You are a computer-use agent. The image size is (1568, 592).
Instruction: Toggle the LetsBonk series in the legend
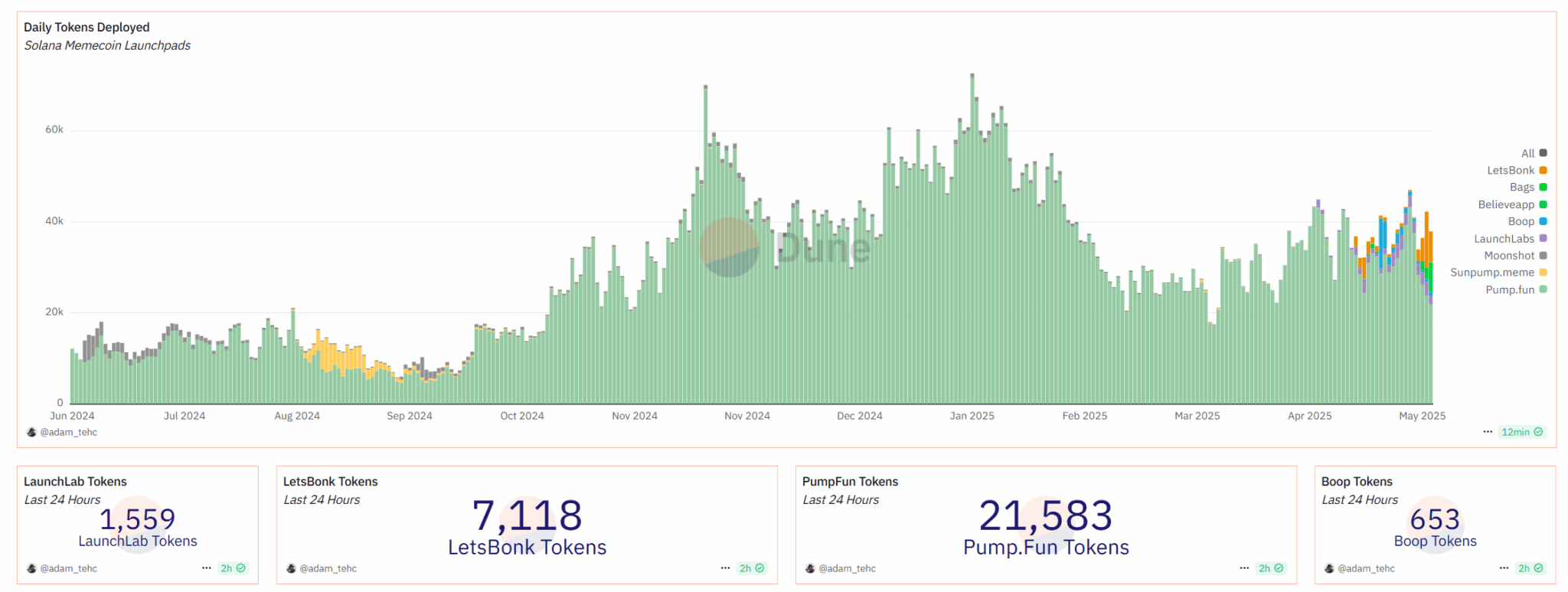pyautogui.click(x=1511, y=170)
